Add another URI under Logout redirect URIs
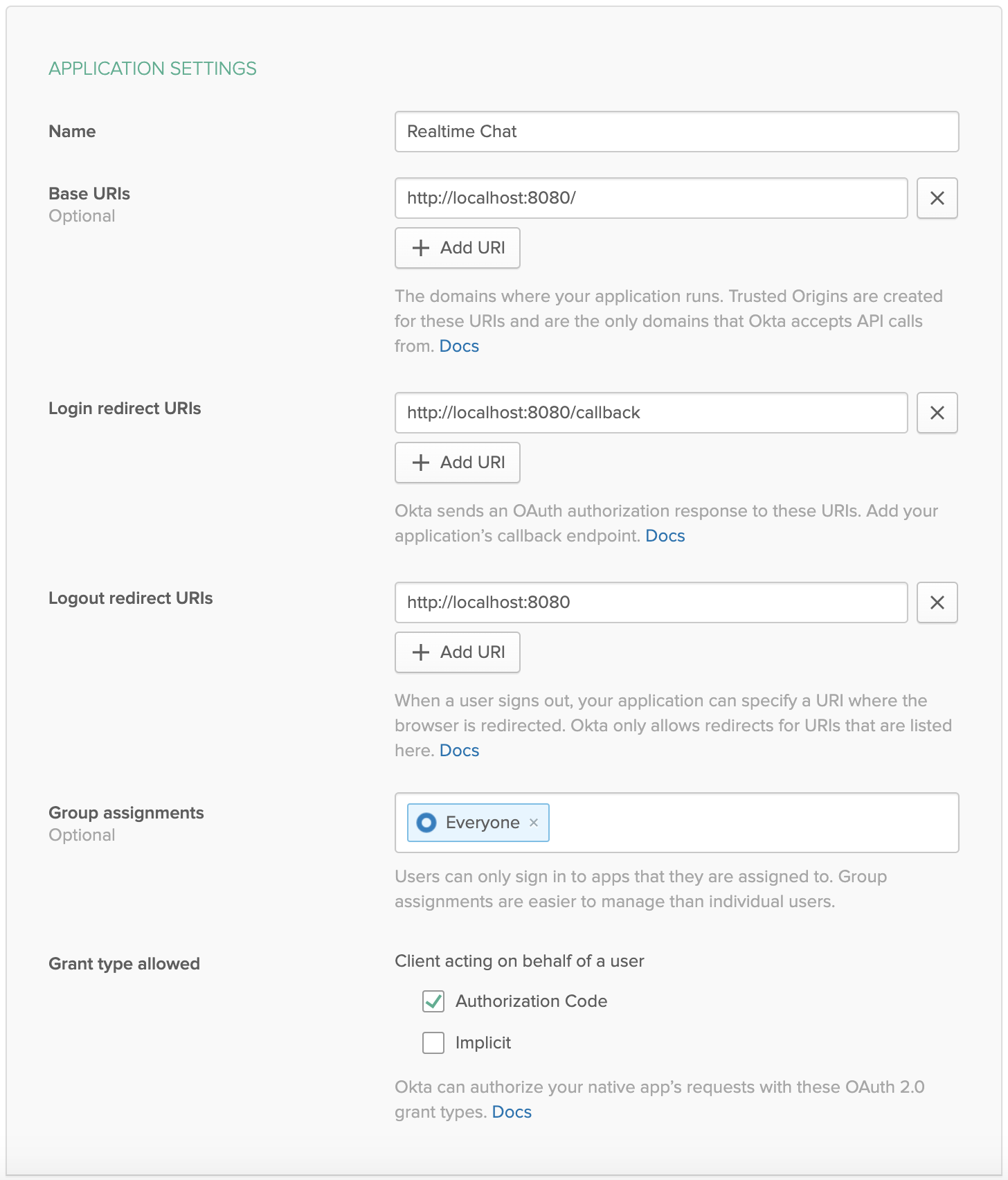Image resolution: width=1008 pixels, height=1180 pixels. click(x=458, y=652)
